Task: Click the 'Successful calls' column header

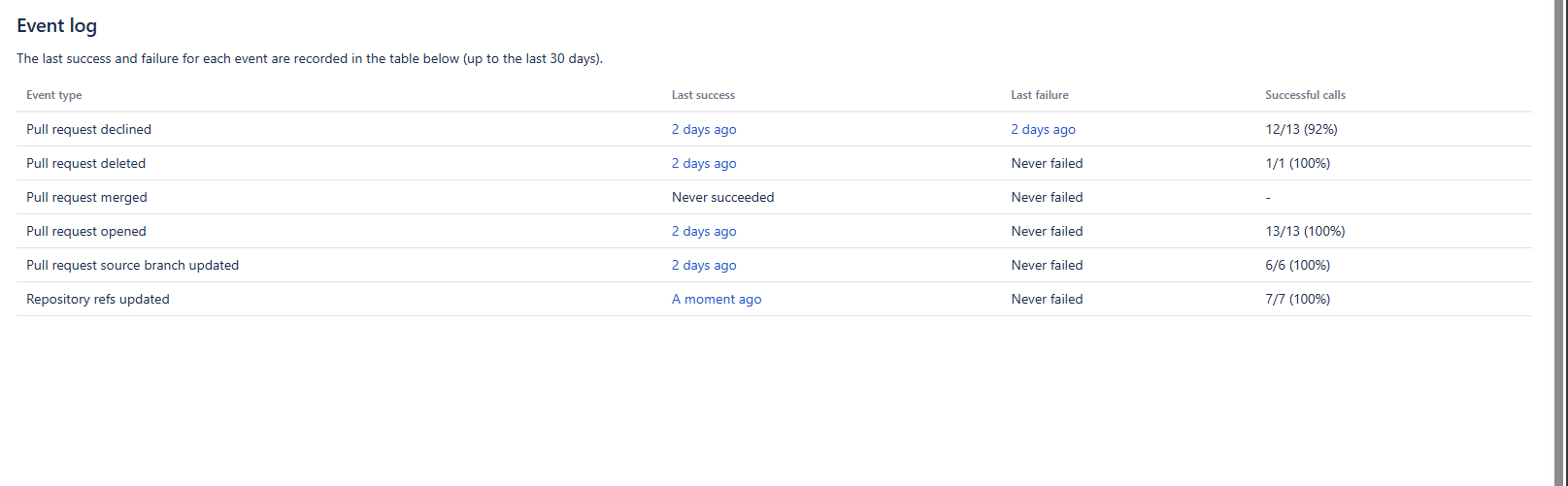Action: (x=1305, y=95)
